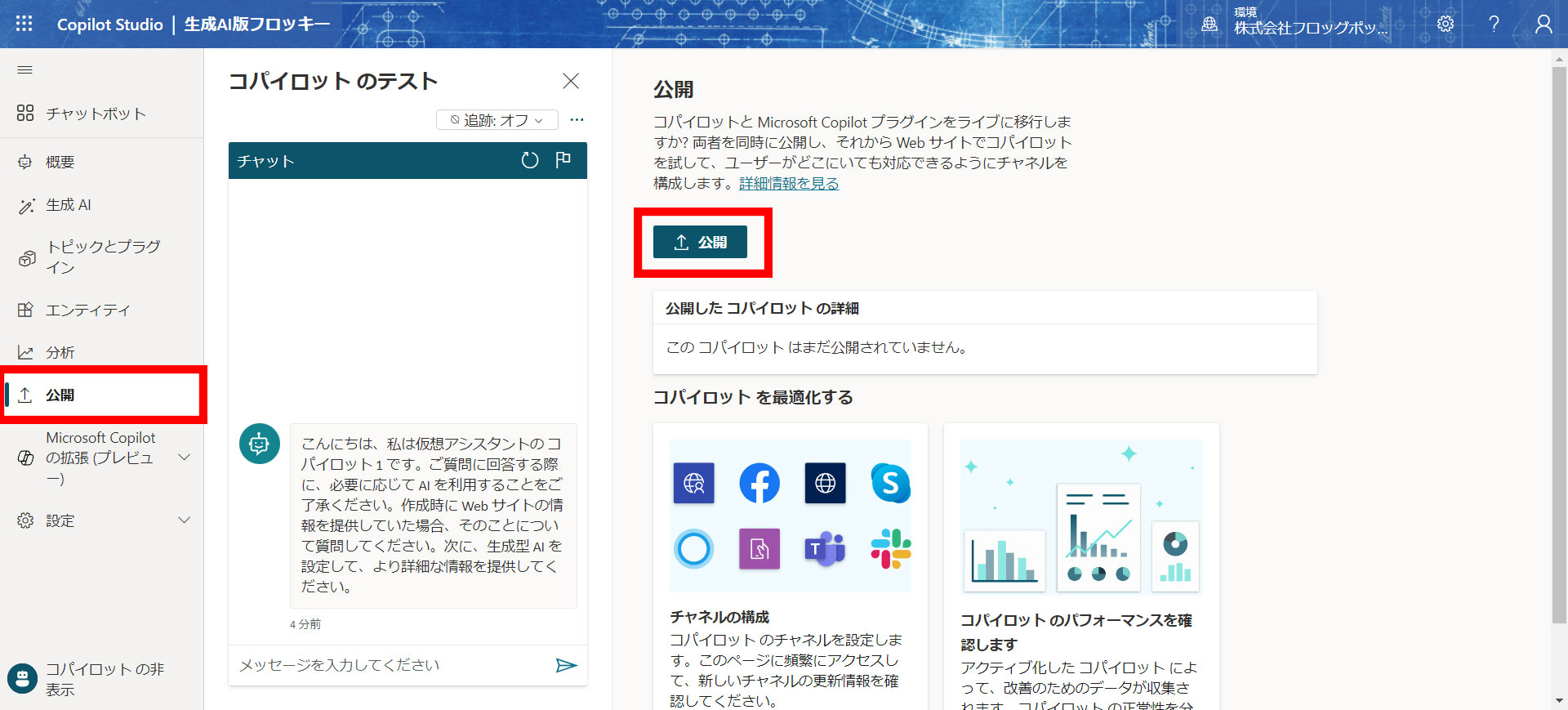1568x710 pixels.
Task: Expand the Microsoft Copilot の拡張 section
Action: click(185, 458)
